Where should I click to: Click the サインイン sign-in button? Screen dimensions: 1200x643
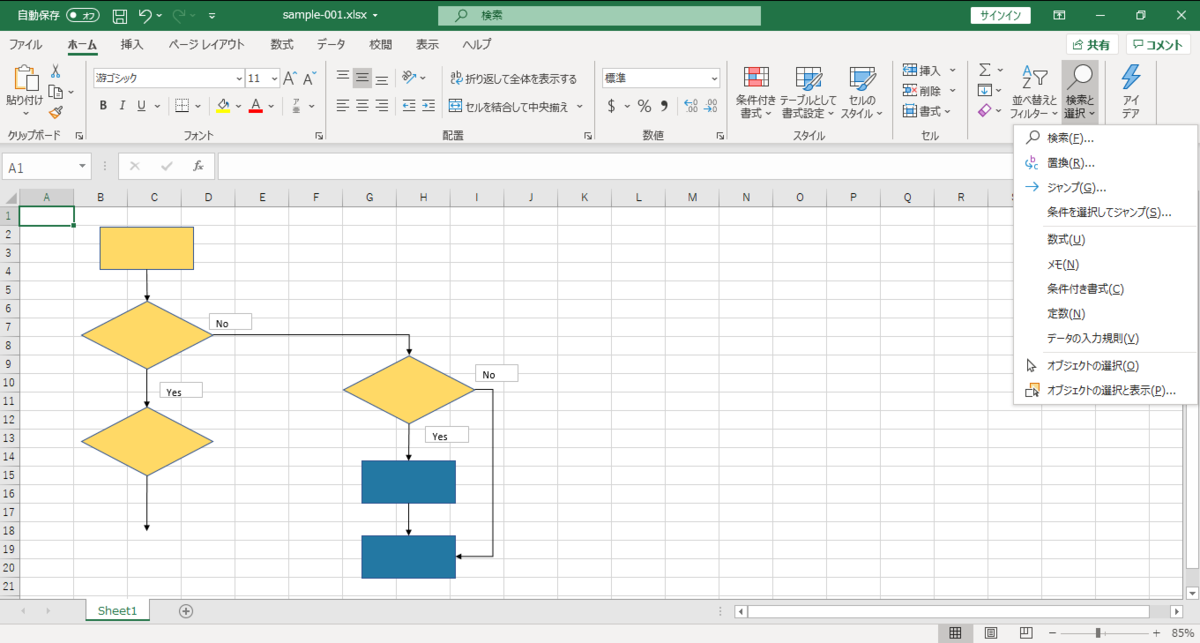[x=1000, y=16]
